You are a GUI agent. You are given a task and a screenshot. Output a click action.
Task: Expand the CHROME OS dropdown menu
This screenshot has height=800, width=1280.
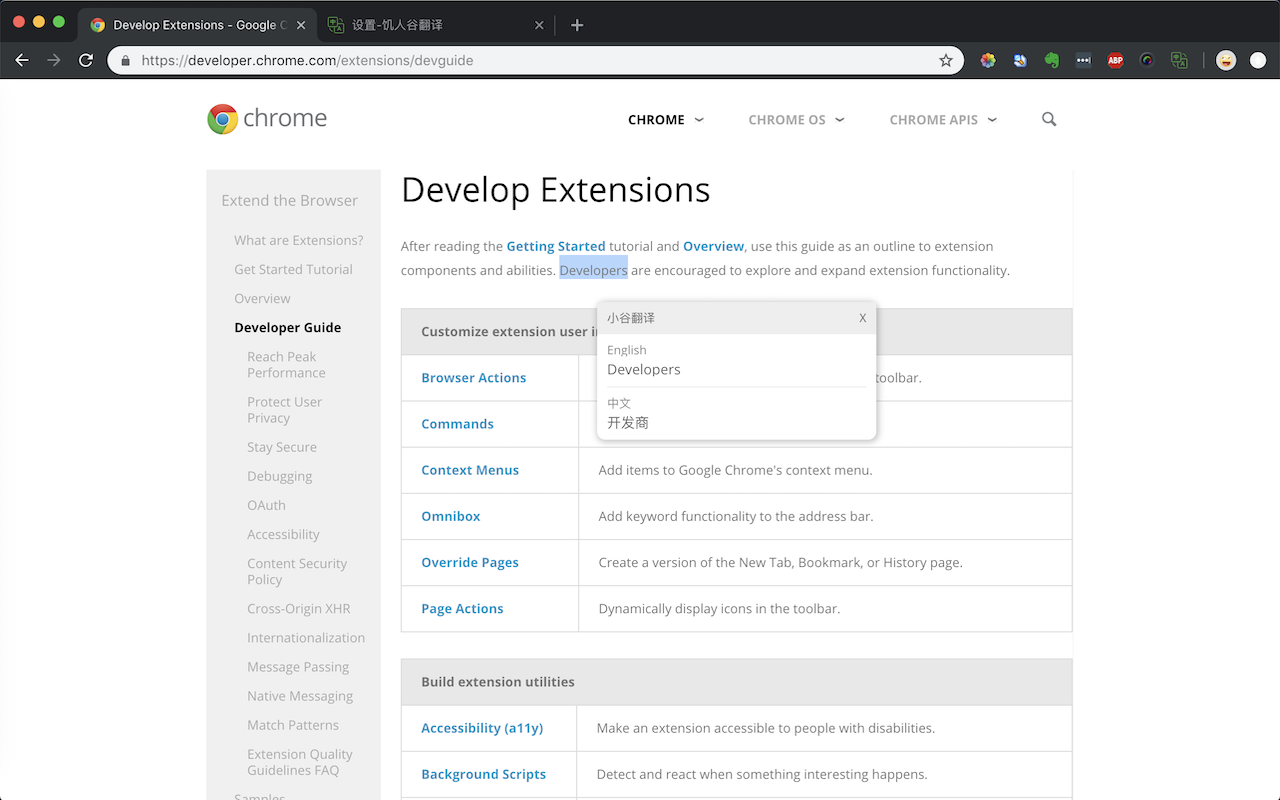click(x=796, y=120)
